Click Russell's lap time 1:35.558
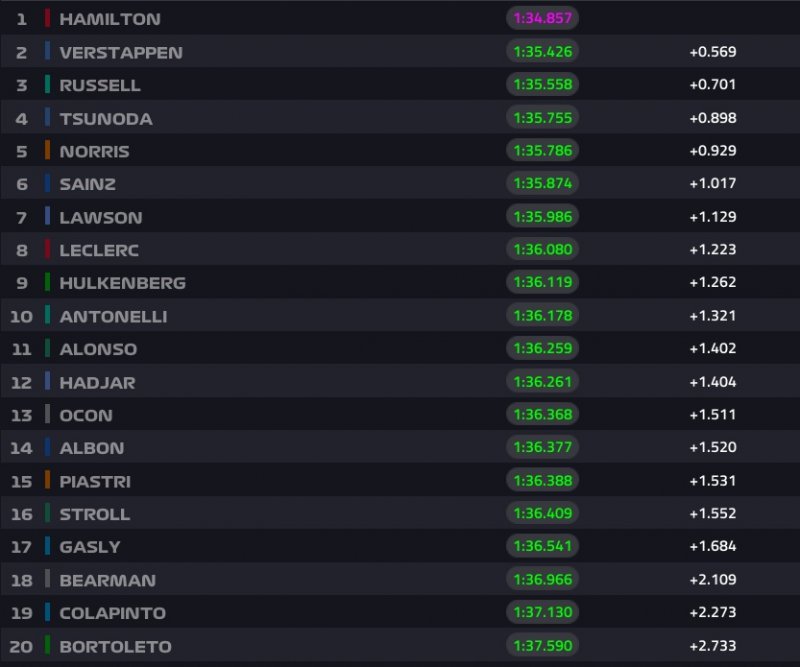This screenshot has width=800, height=667. tap(543, 85)
